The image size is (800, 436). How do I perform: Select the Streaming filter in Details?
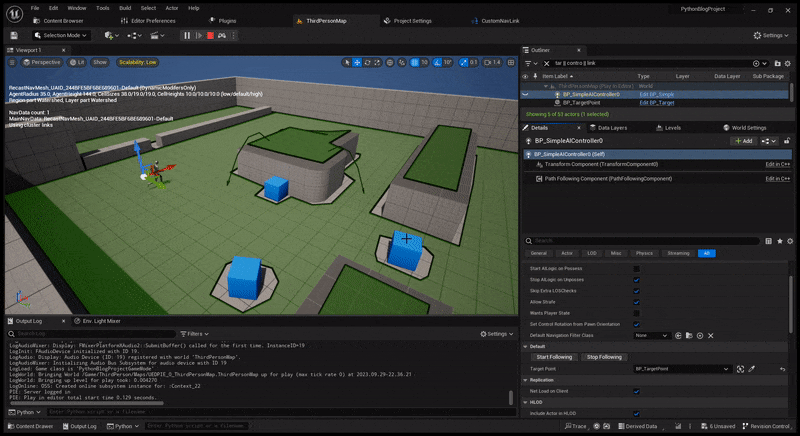(x=678, y=253)
